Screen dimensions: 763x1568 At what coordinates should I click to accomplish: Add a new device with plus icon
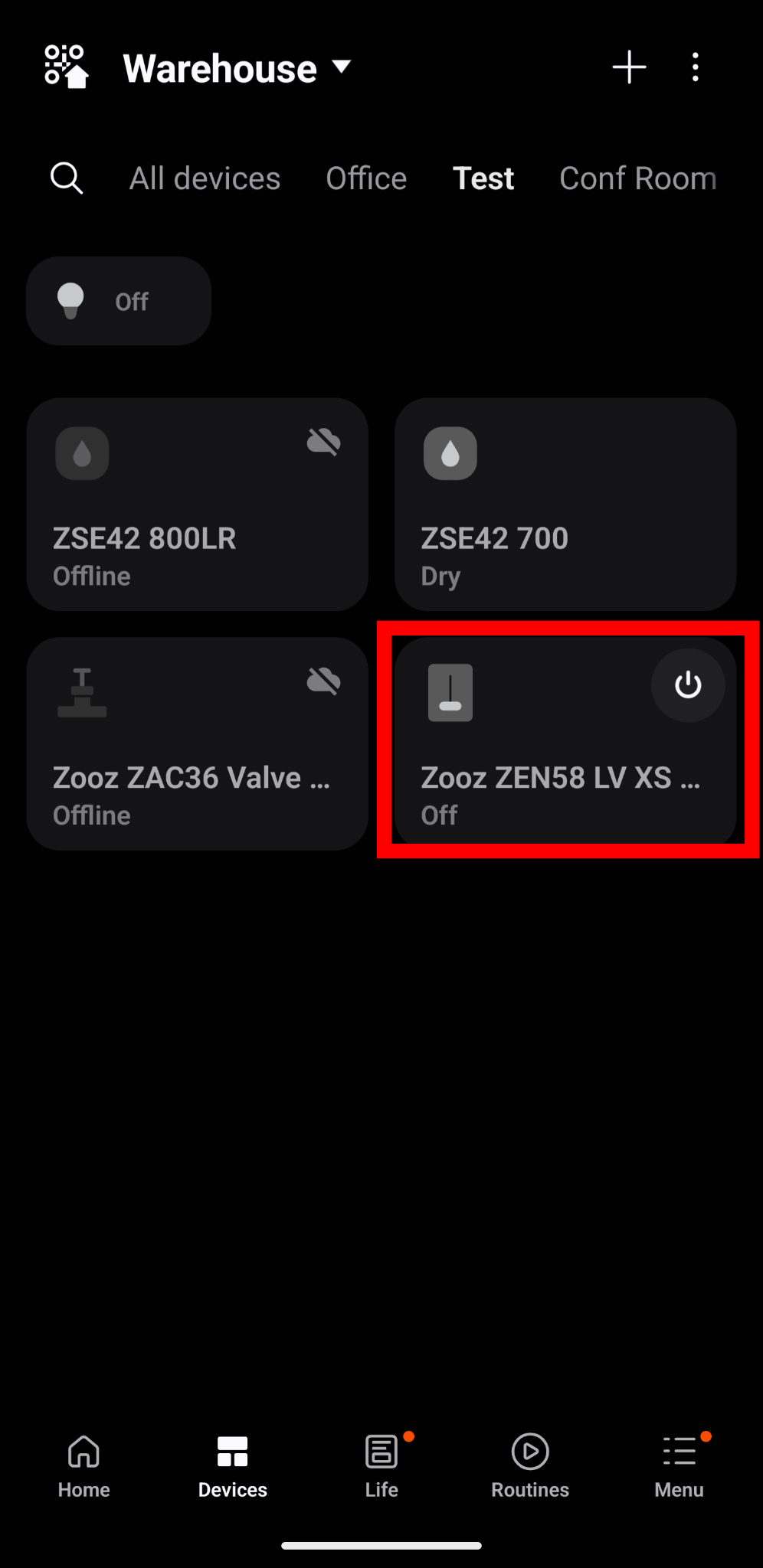629,67
